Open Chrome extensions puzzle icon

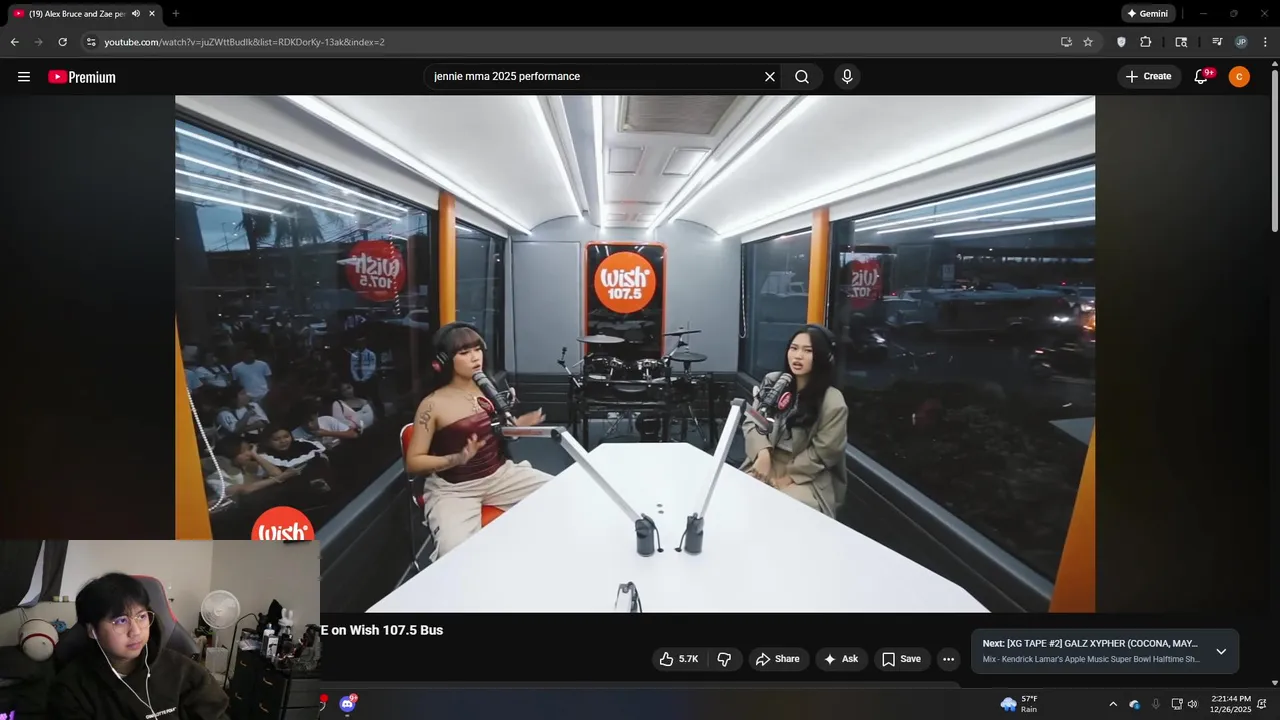tap(1146, 42)
